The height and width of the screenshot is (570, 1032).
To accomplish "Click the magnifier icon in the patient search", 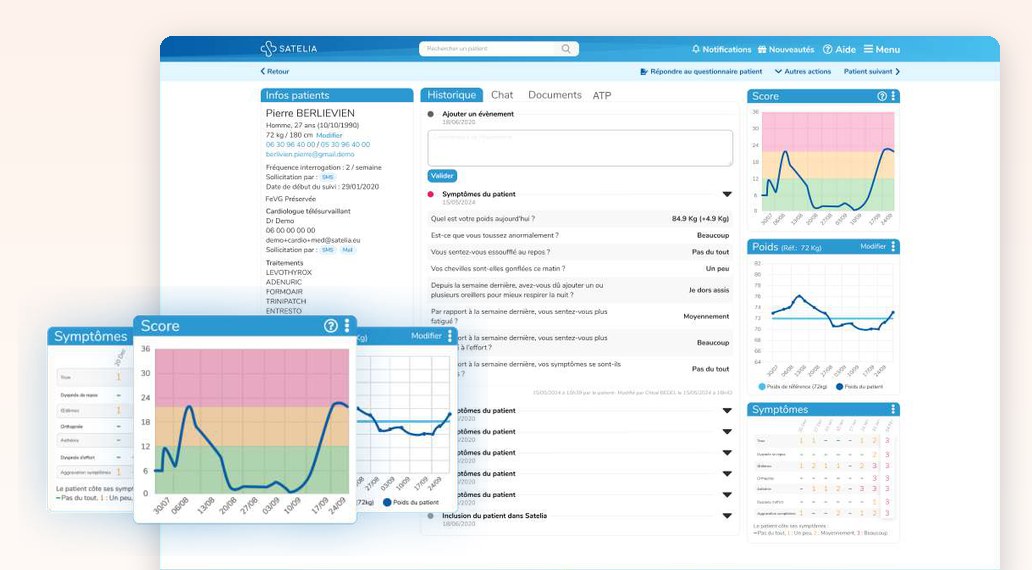I will [x=565, y=49].
